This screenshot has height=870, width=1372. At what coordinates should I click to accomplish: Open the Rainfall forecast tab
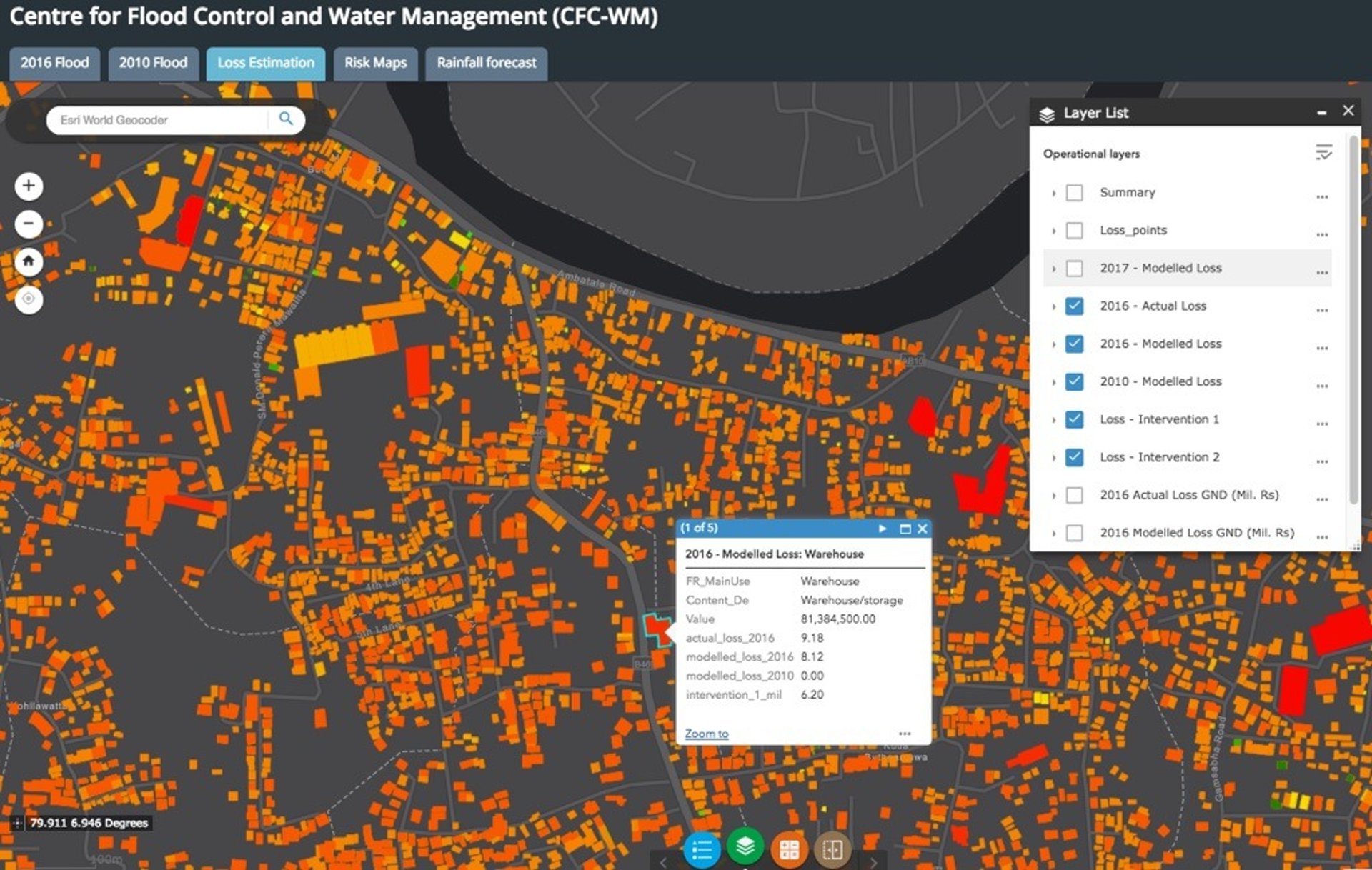pos(486,63)
